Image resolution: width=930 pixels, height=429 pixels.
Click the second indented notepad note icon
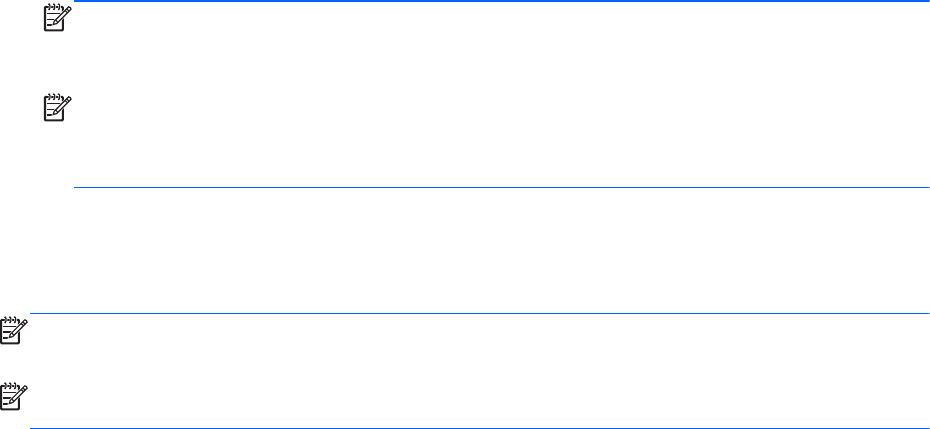tap(55, 108)
